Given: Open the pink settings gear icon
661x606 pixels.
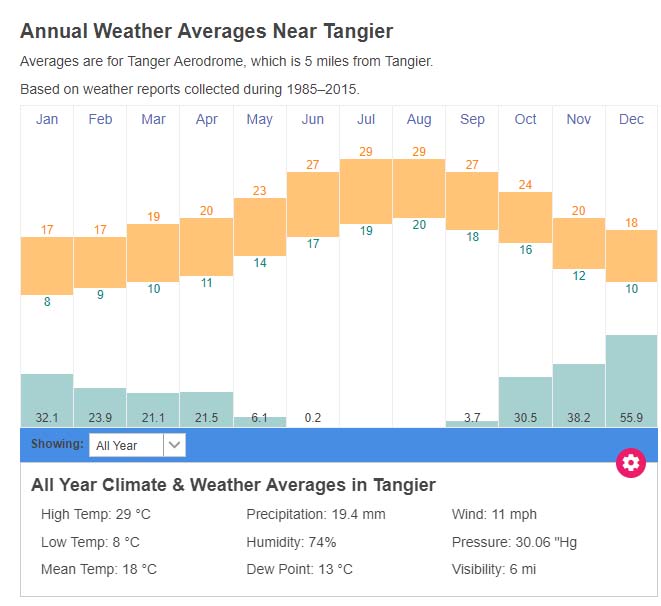Looking at the screenshot, I should (630, 462).
